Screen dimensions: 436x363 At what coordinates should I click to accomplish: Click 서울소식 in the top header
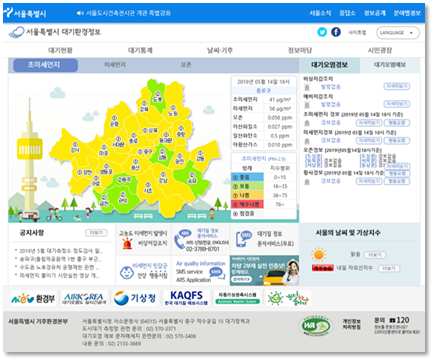click(x=320, y=13)
